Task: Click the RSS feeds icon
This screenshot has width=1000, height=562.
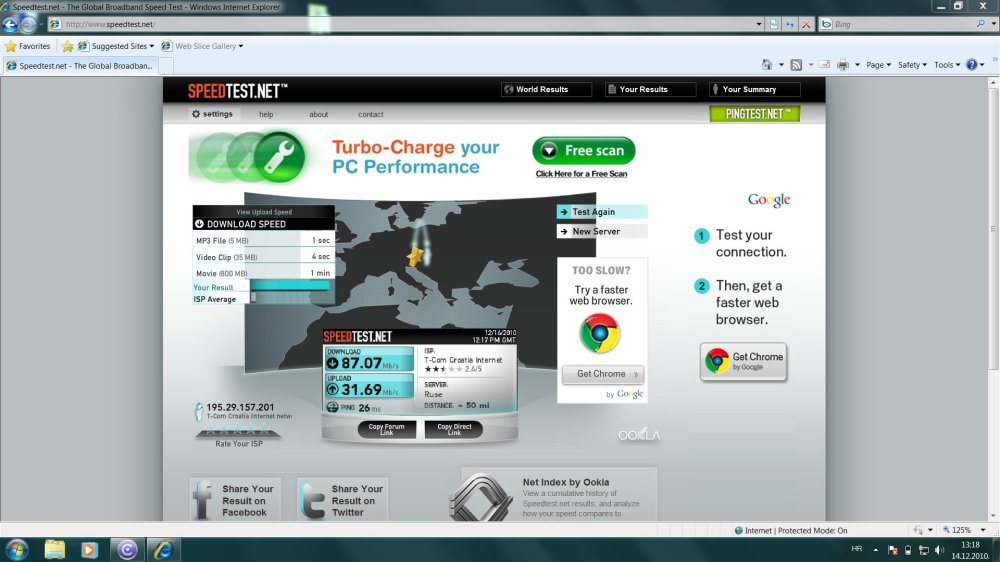Action: 796,64
